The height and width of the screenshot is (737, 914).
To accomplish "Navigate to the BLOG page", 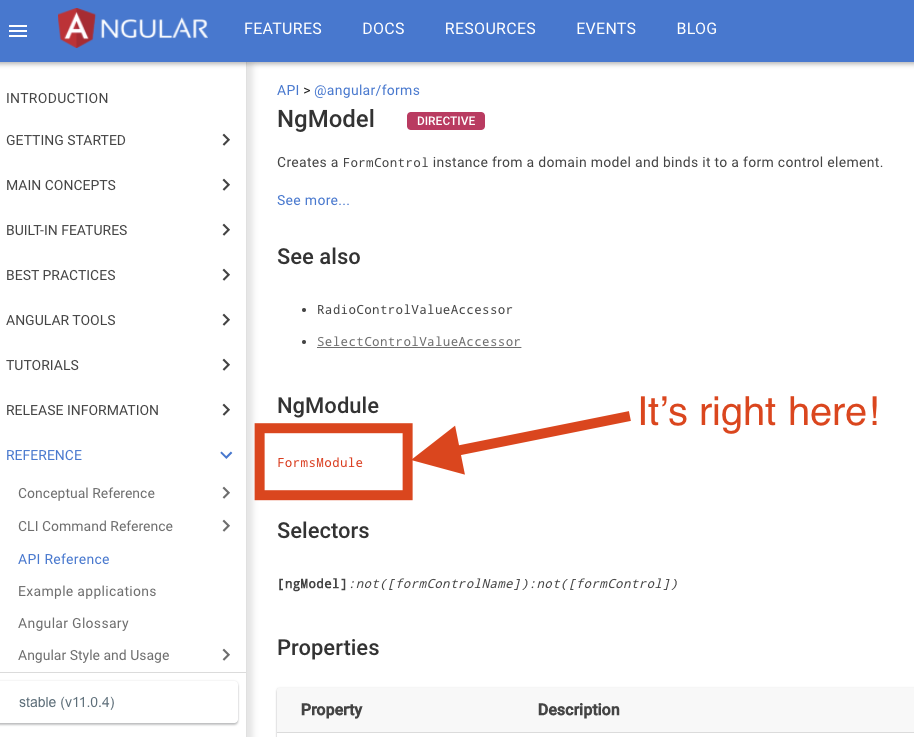I will click(696, 29).
